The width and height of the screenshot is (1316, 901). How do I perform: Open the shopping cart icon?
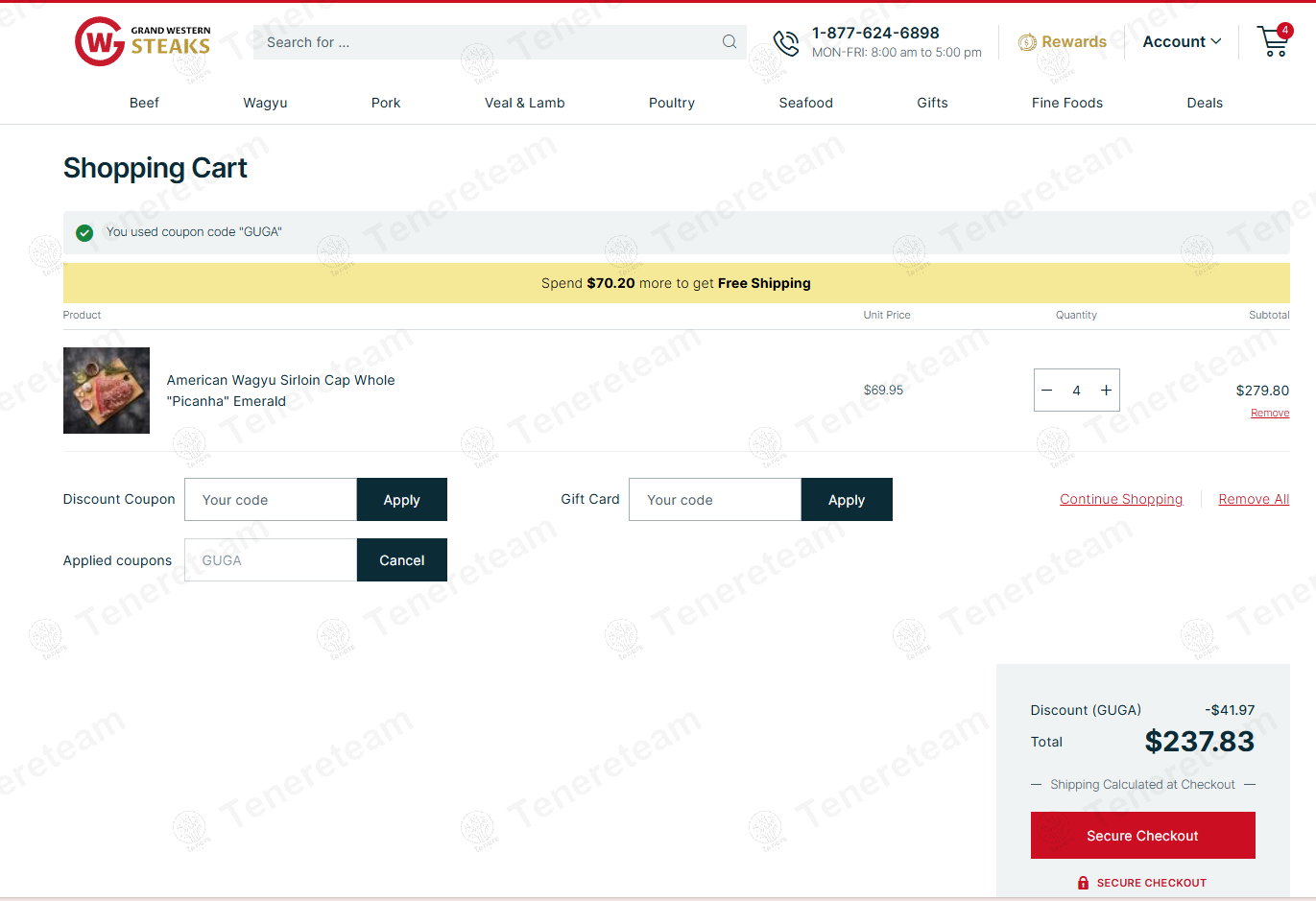[x=1273, y=41]
